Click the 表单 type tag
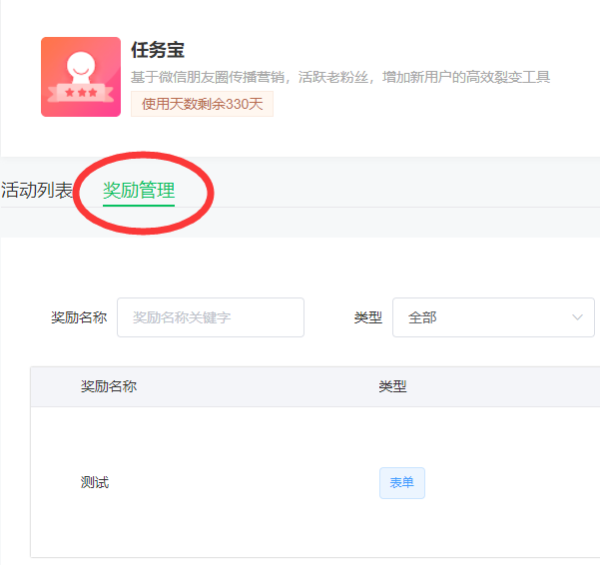Viewport: 600px width, 565px height. point(402,483)
